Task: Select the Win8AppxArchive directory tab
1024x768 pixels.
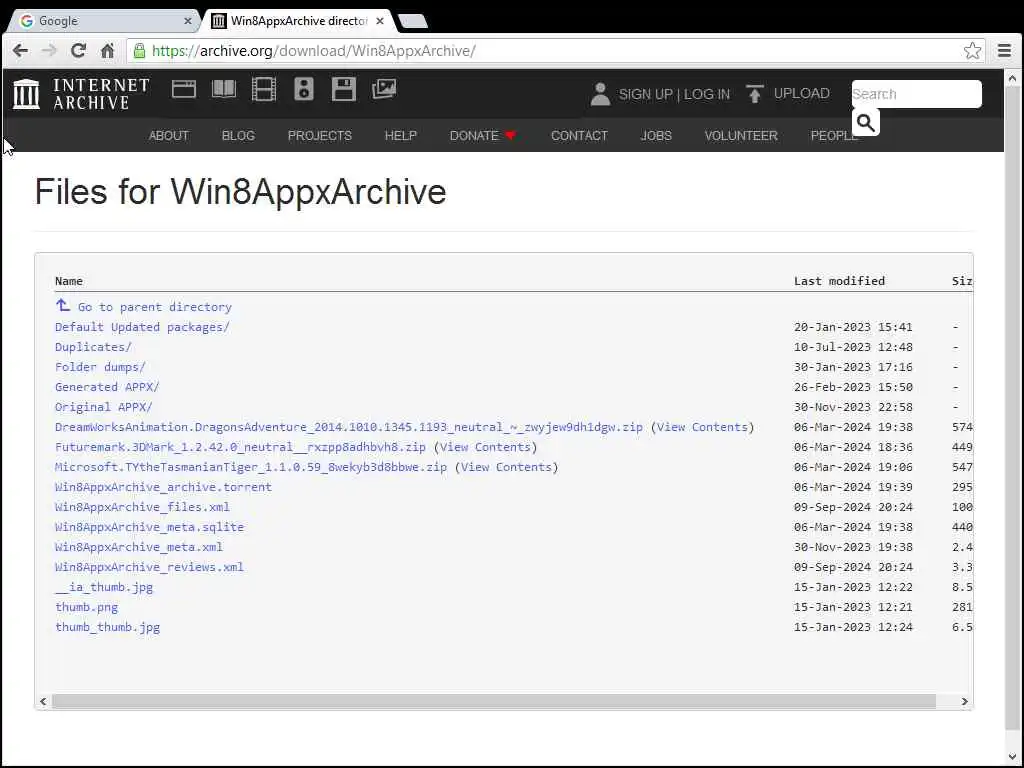Action: [299, 21]
